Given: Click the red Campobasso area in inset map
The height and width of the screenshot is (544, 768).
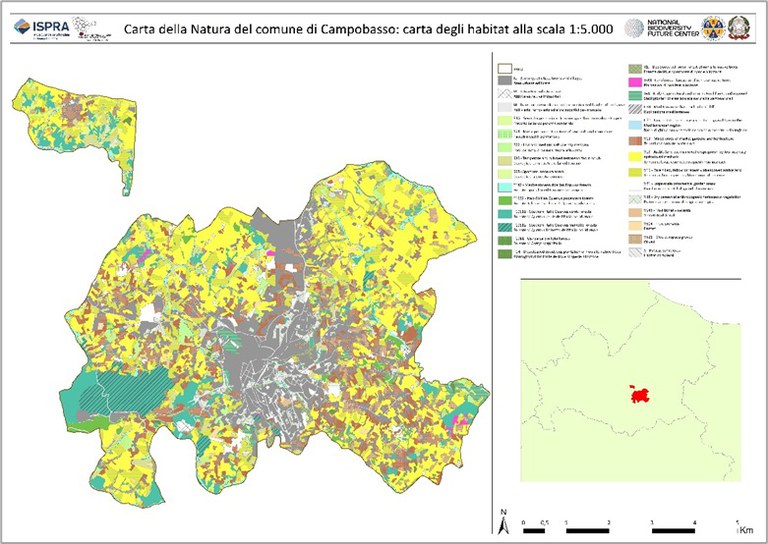Looking at the screenshot, I should [636, 393].
